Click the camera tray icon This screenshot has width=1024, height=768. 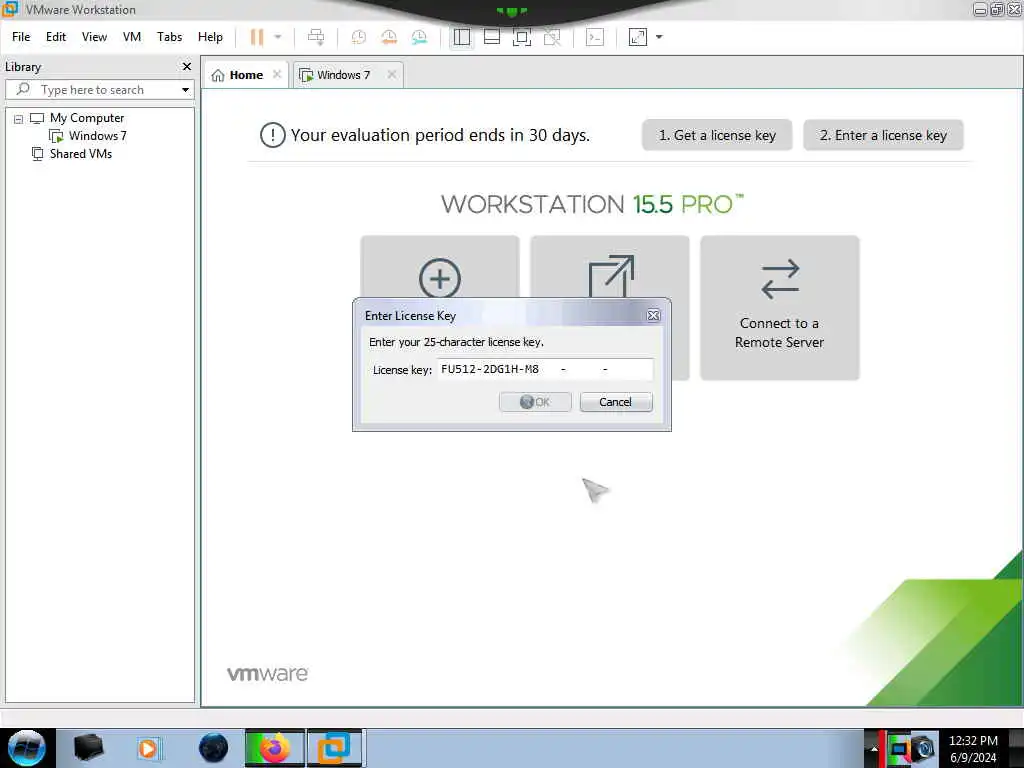point(925,749)
